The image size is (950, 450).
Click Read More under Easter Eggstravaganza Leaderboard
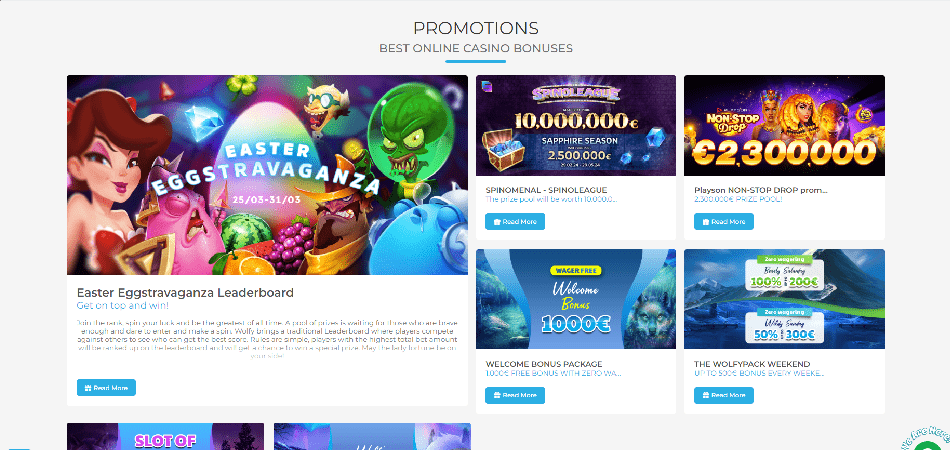pos(106,388)
